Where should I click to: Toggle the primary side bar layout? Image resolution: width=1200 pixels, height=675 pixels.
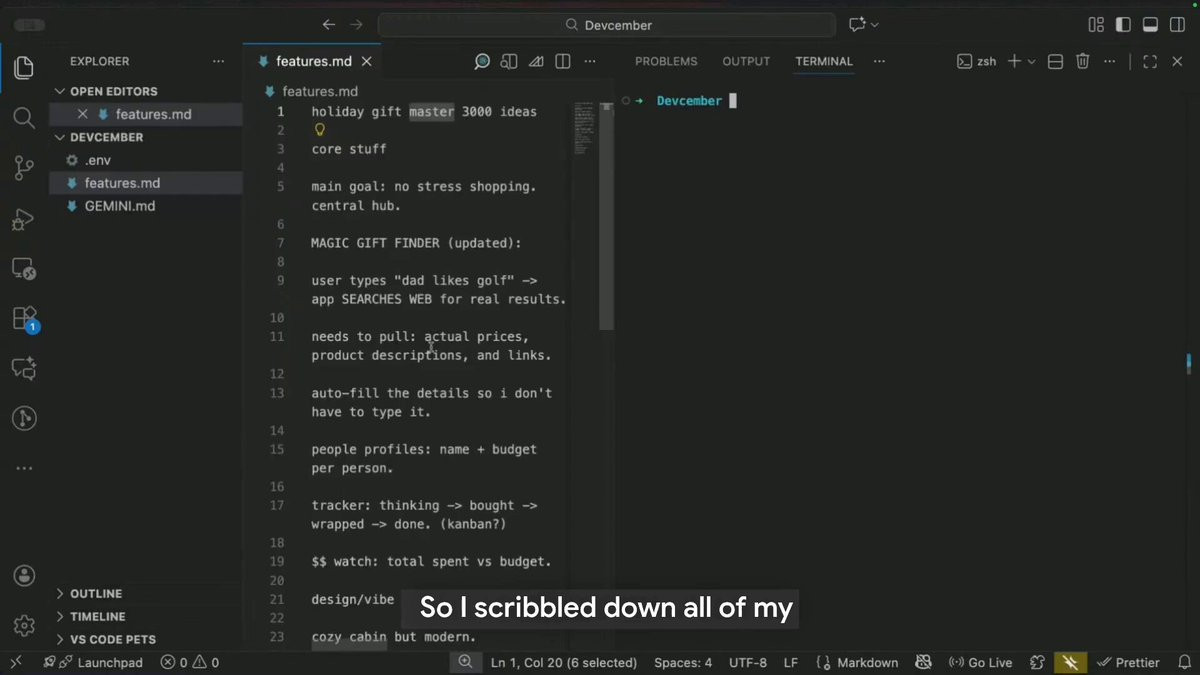click(x=1123, y=25)
